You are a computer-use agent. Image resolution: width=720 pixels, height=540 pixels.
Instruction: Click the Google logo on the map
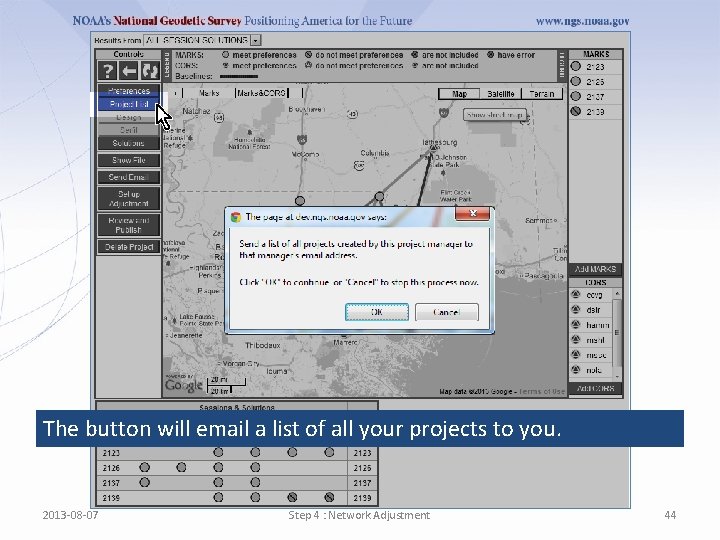pyautogui.click(x=184, y=385)
